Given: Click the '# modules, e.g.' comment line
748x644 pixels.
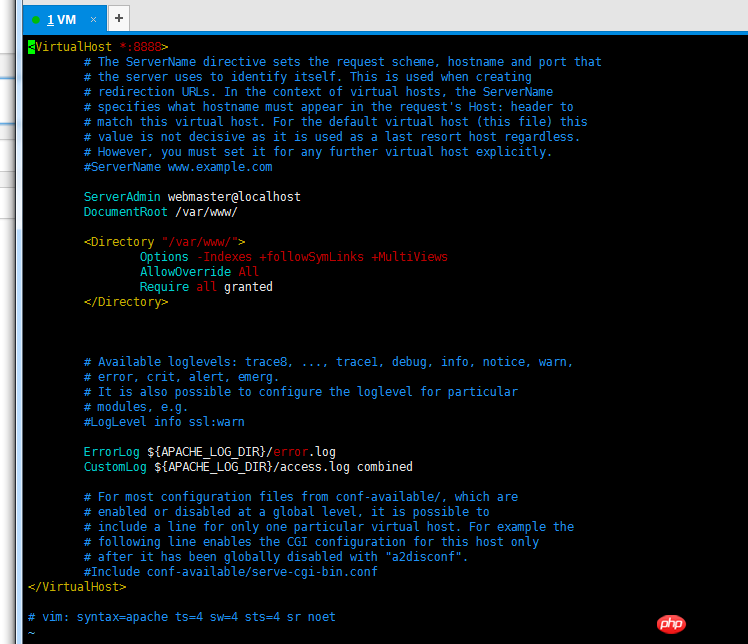Looking at the screenshot, I should (136, 407).
